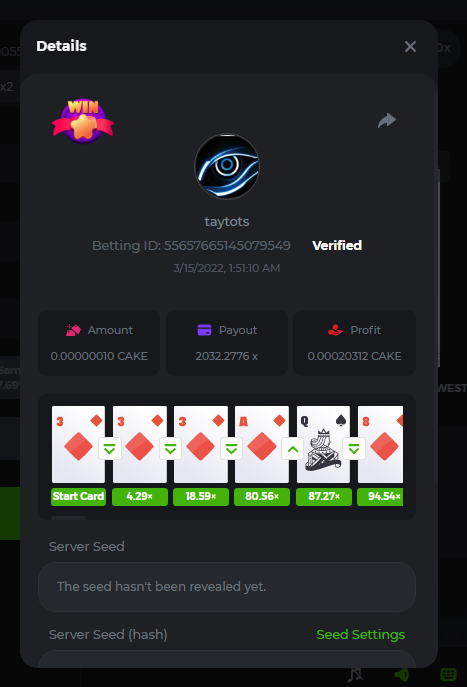Click the WIN badge icon
This screenshot has width=467, height=687.
(x=83, y=121)
